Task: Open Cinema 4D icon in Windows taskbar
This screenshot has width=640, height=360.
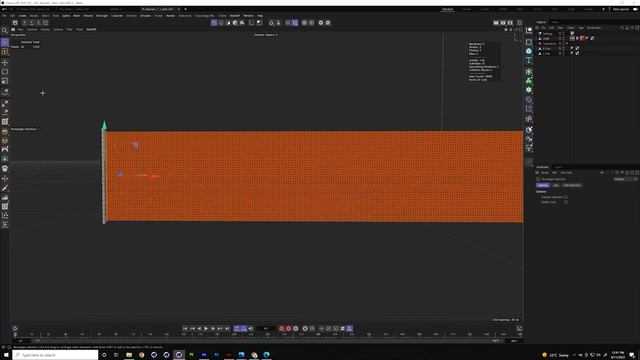Action: pyautogui.click(x=179, y=355)
